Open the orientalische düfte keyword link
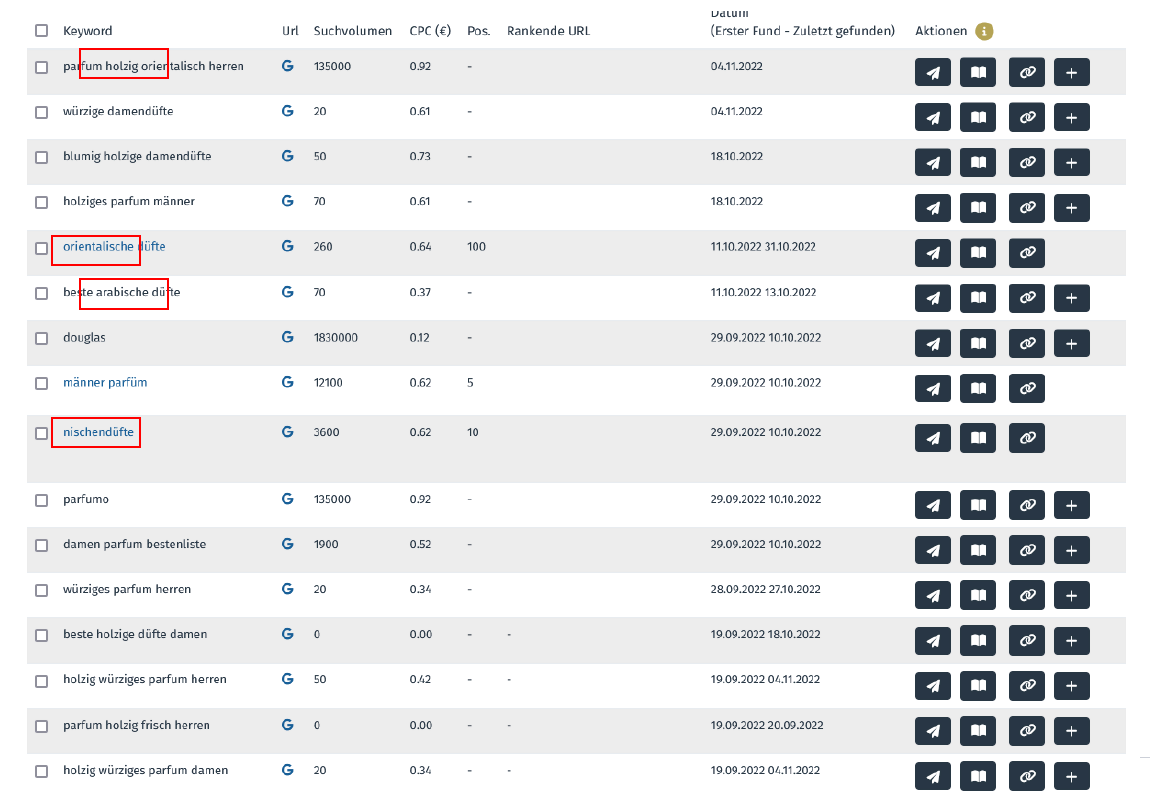Screen dimensions: 1150x796 point(114,246)
